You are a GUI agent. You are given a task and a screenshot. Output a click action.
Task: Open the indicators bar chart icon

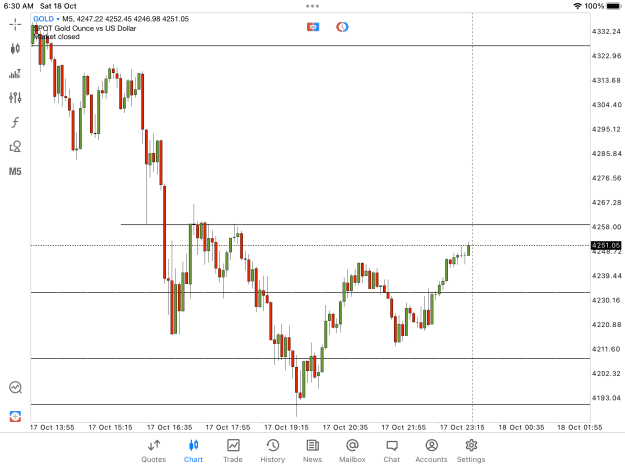click(15, 73)
